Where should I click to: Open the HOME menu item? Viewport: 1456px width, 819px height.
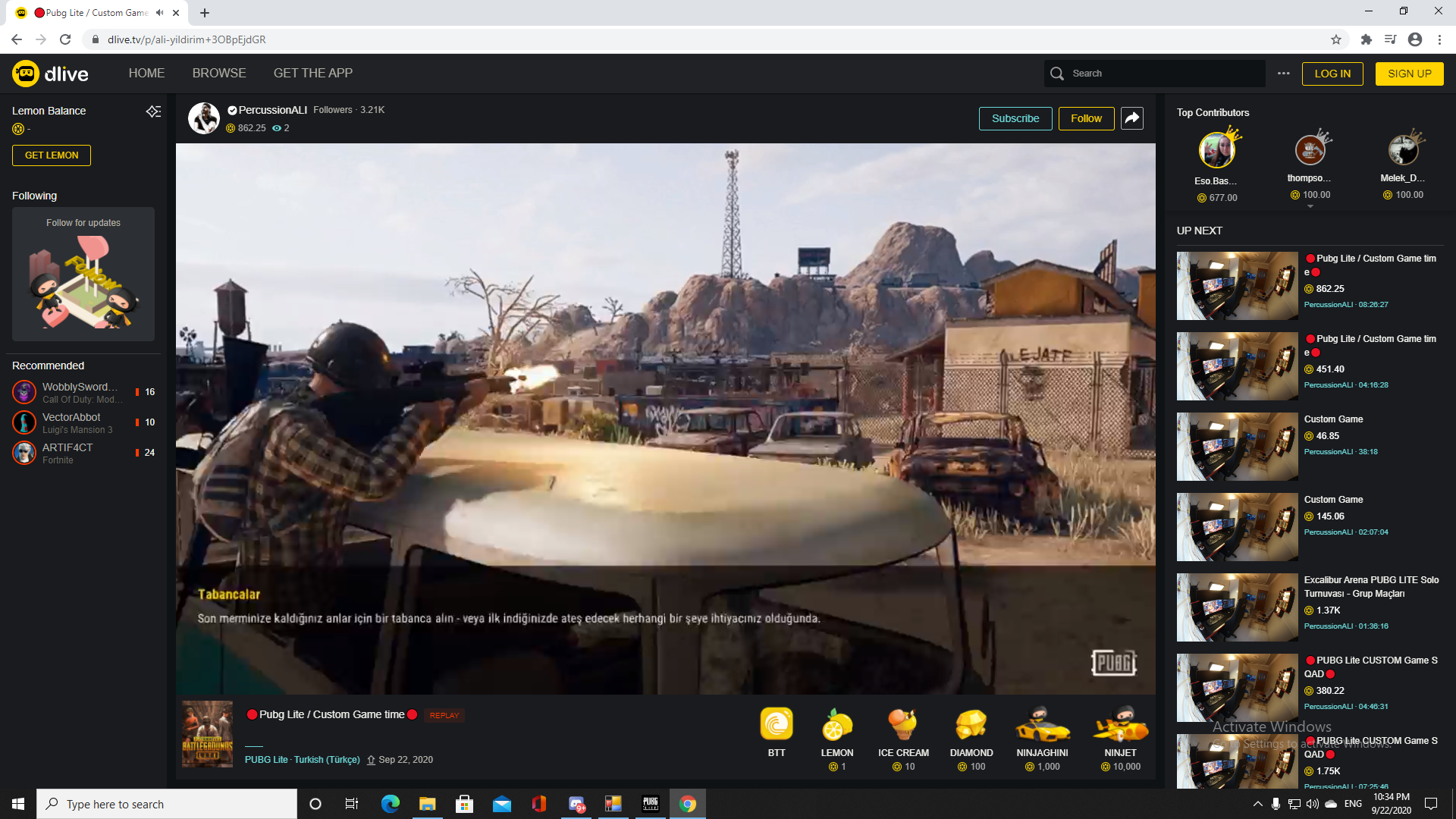146,74
